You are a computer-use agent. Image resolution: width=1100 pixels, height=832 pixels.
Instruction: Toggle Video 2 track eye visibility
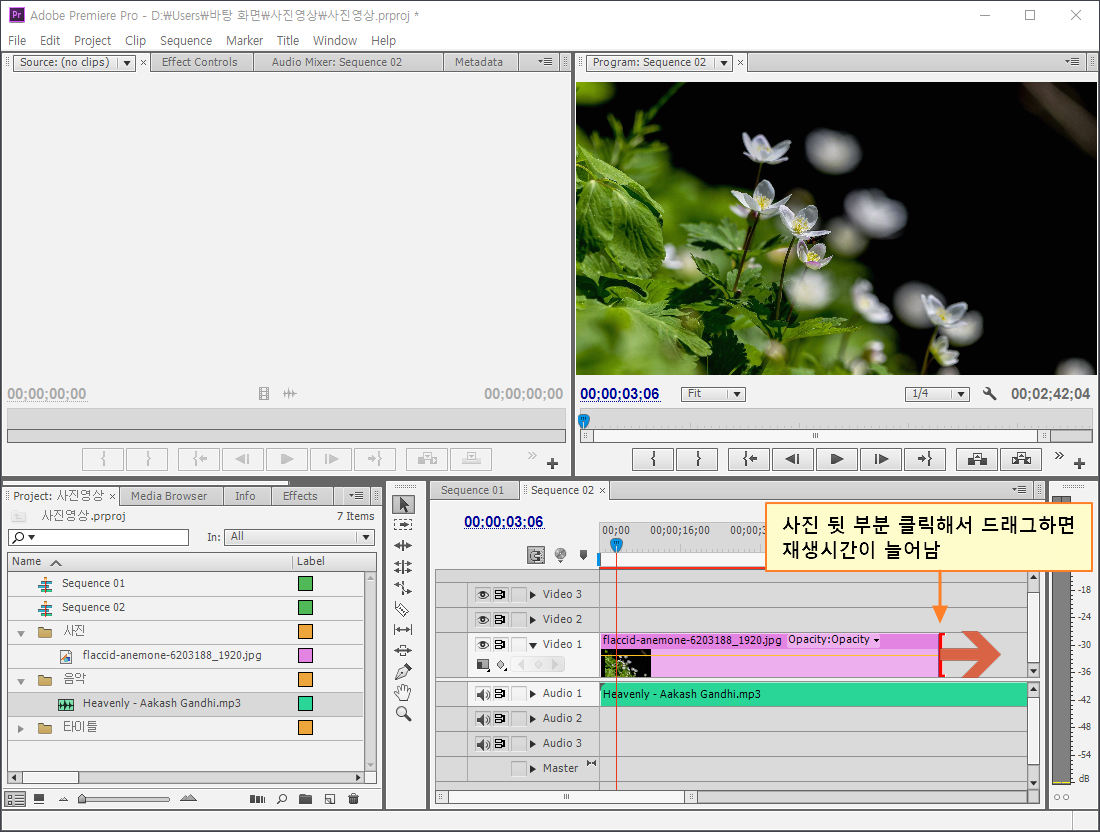[483, 620]
